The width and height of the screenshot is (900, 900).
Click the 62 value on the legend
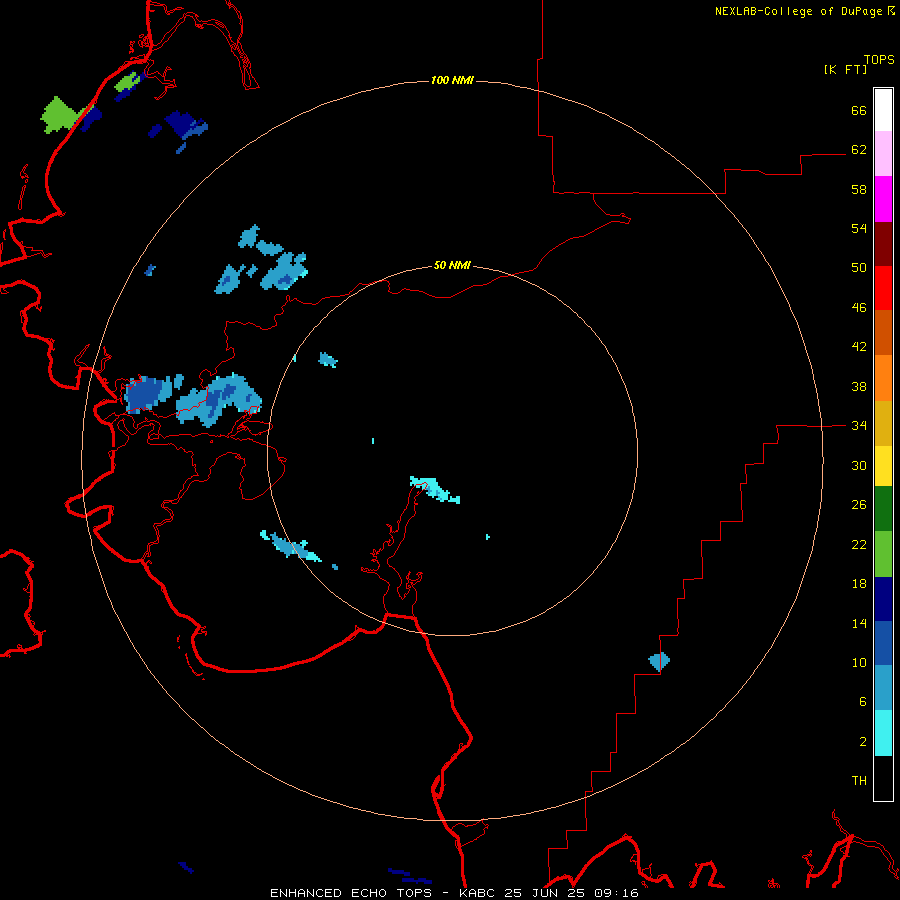pos(859,150)
